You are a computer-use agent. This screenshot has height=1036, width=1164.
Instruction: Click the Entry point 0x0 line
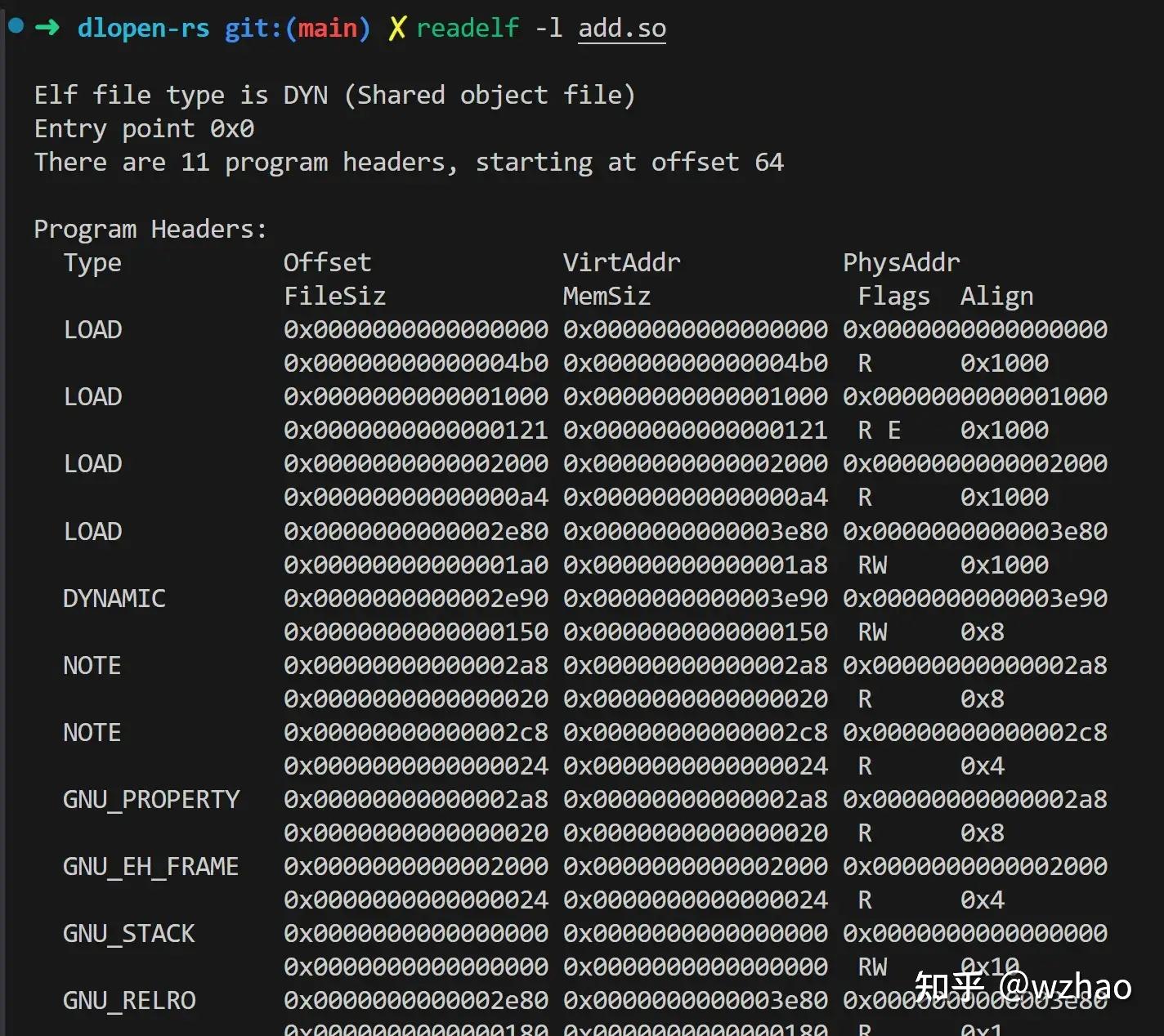[144, 129]
